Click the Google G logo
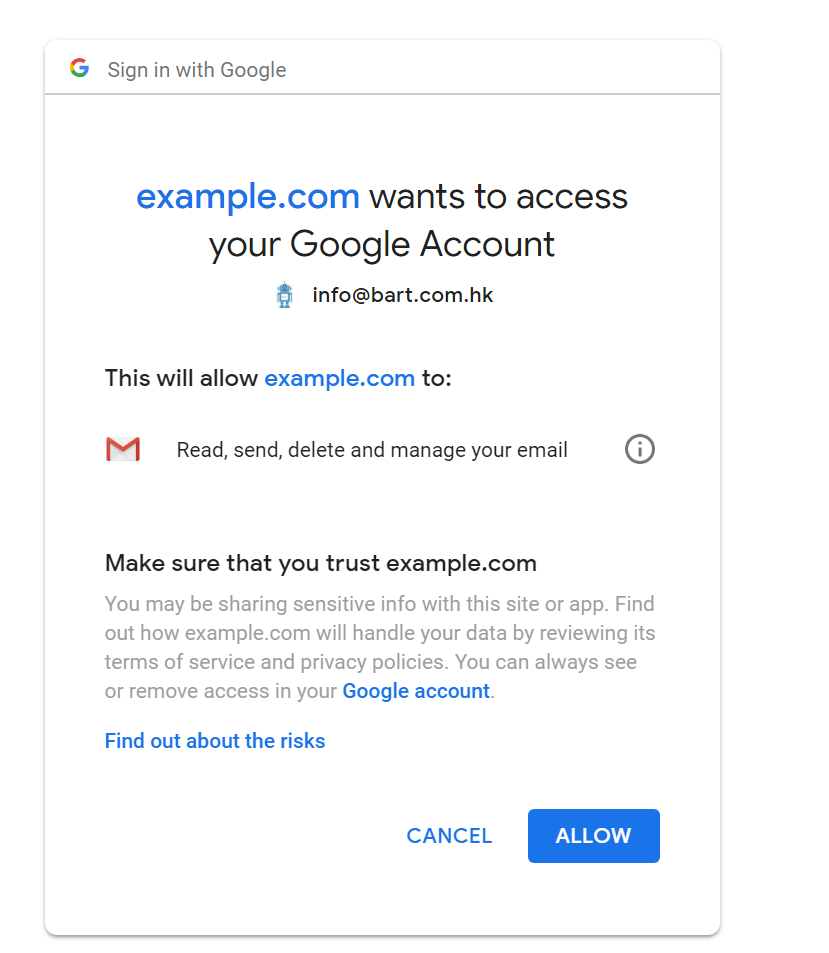Screen dimensions: 829x953 [80, 68]
